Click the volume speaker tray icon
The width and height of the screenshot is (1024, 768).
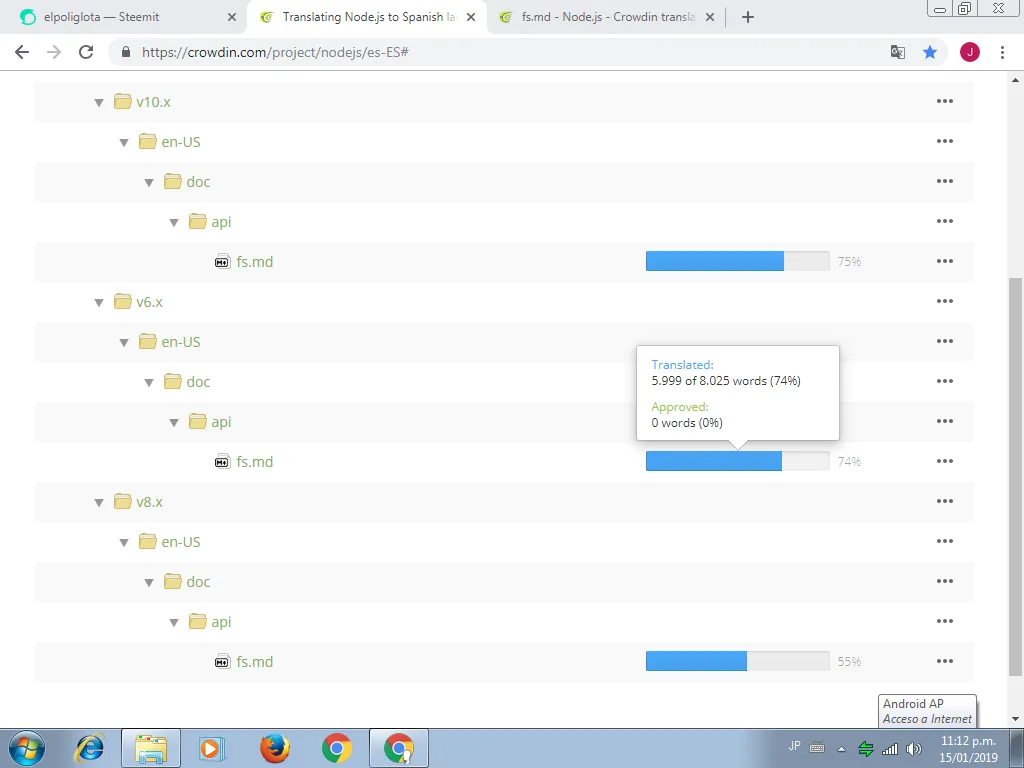pos(914,749)
